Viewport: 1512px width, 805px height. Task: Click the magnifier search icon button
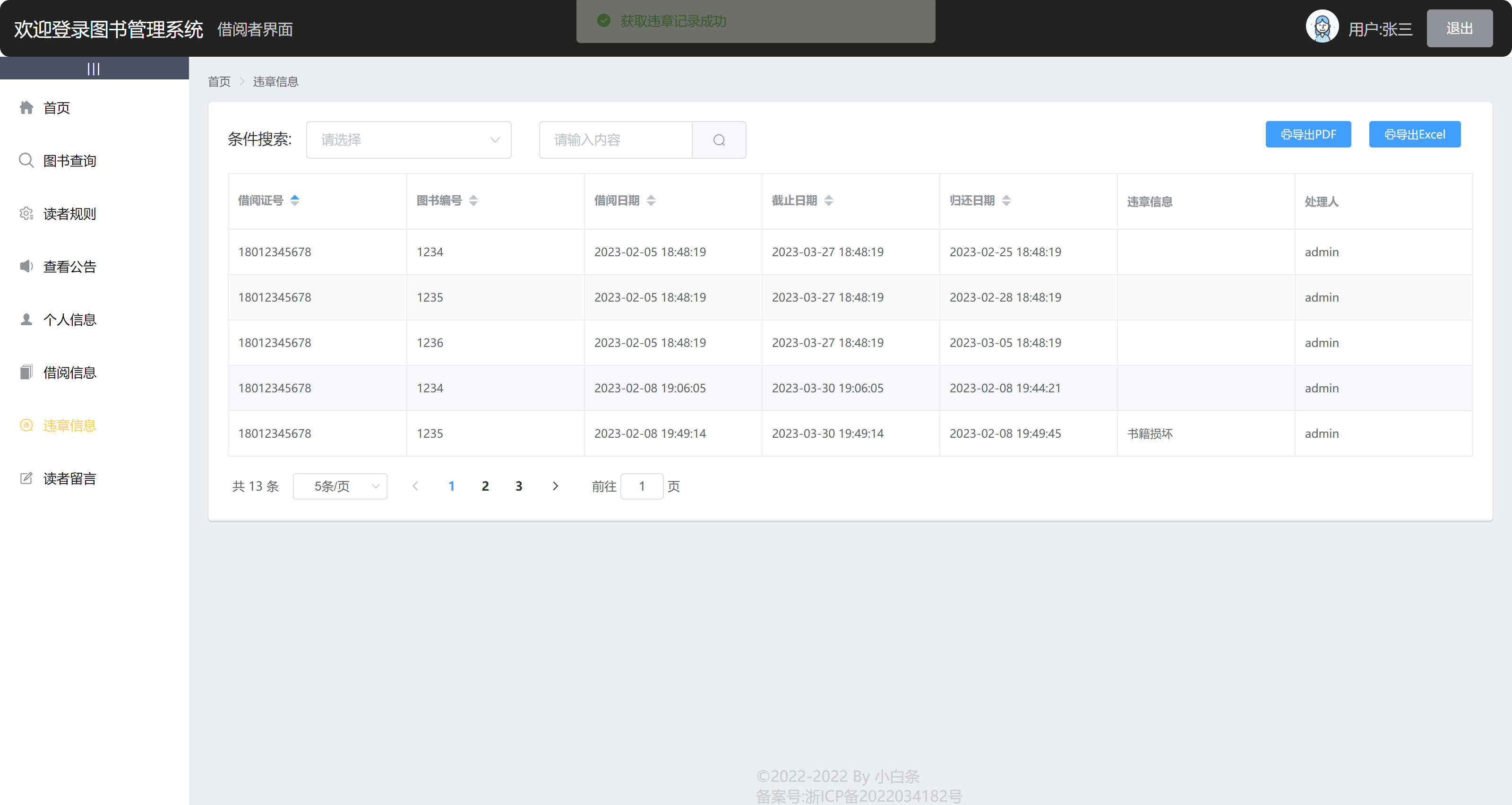[x=718, y=140]
